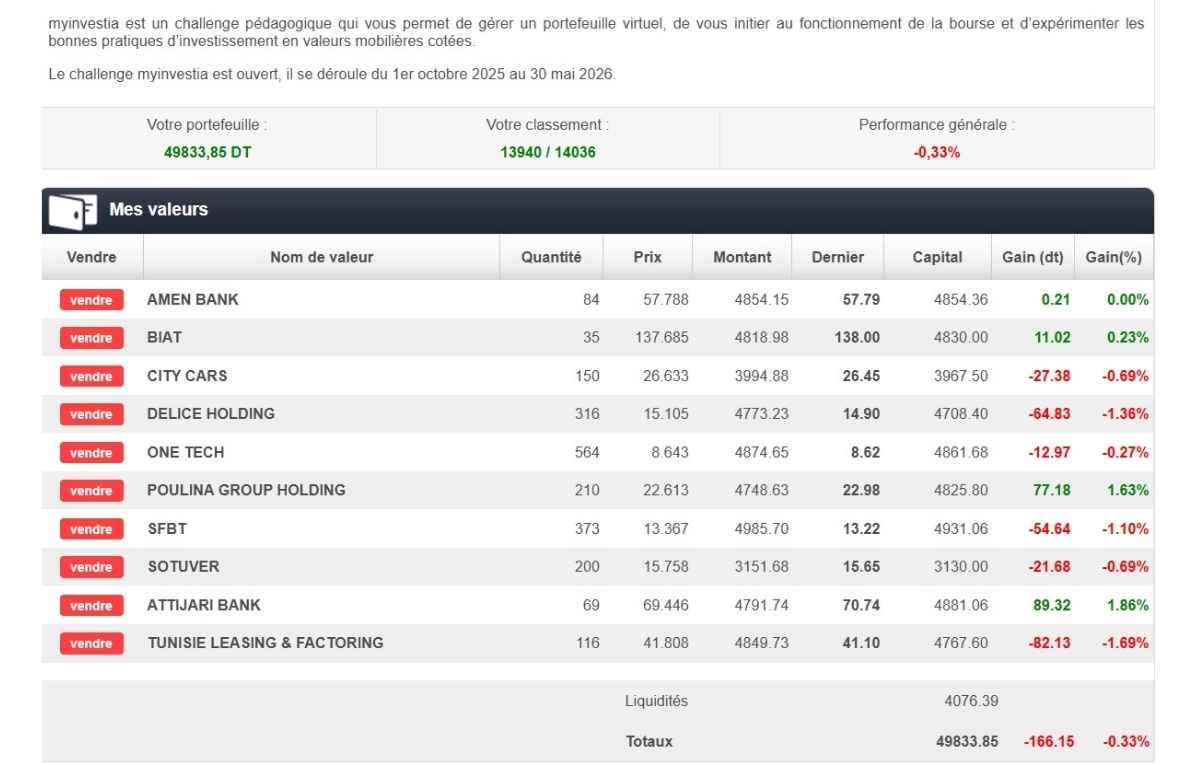Click the Quantité column header
Viewport: 1200px width, 765px height.
(x=551, y=257)
